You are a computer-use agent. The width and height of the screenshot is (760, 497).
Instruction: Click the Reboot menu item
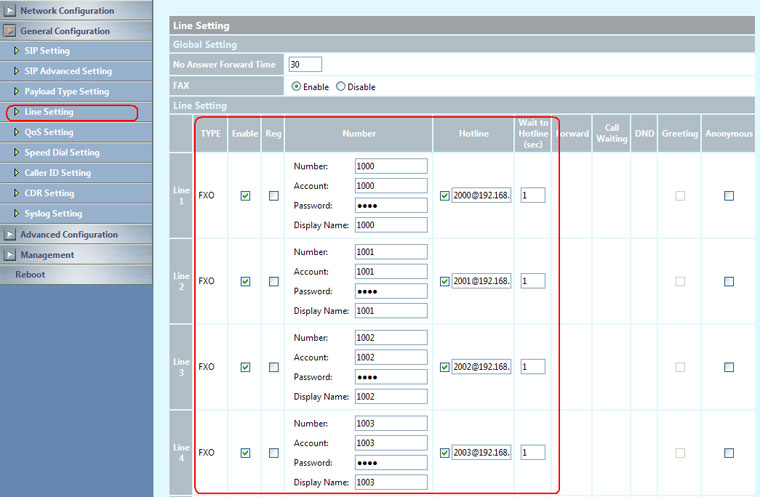pyautogui.click(x=30, y=275)
